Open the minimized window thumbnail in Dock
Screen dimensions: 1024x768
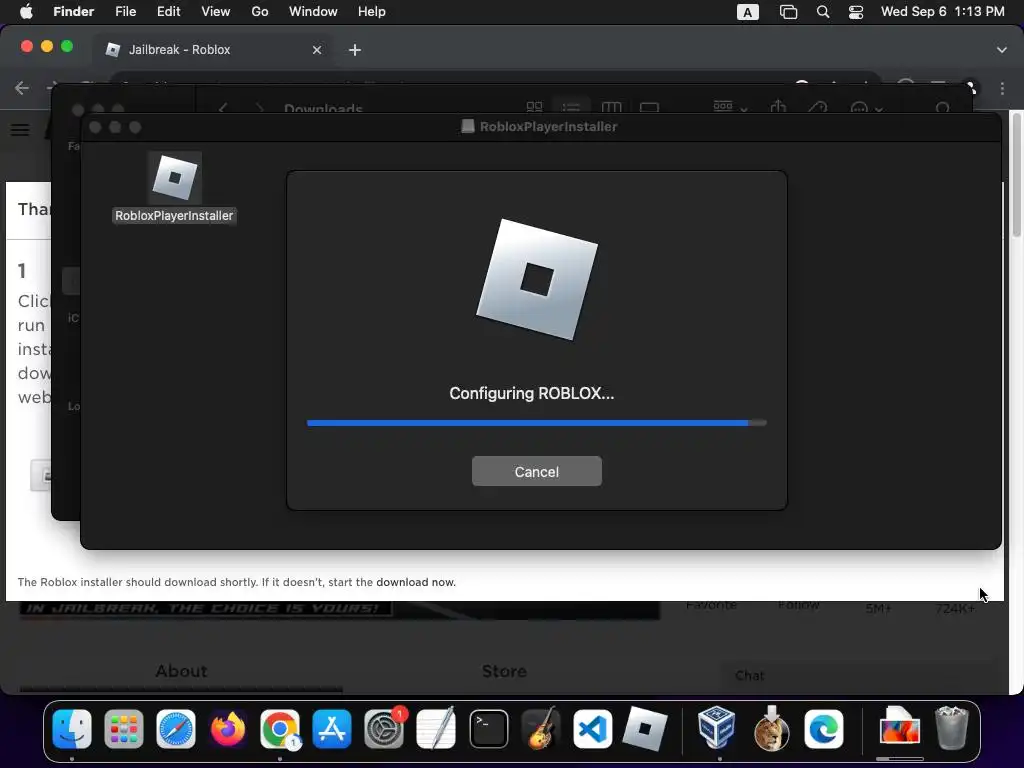tap(899, 729)
